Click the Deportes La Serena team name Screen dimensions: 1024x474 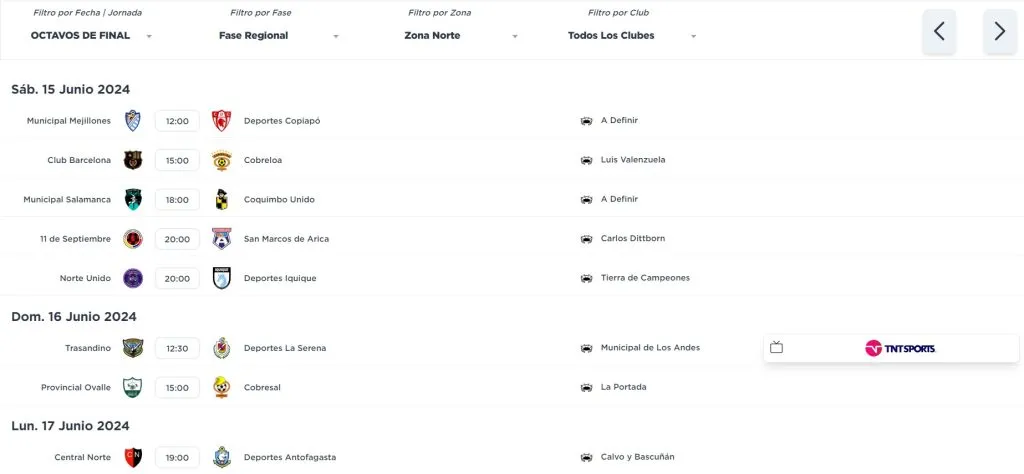[x=285, y=348]
